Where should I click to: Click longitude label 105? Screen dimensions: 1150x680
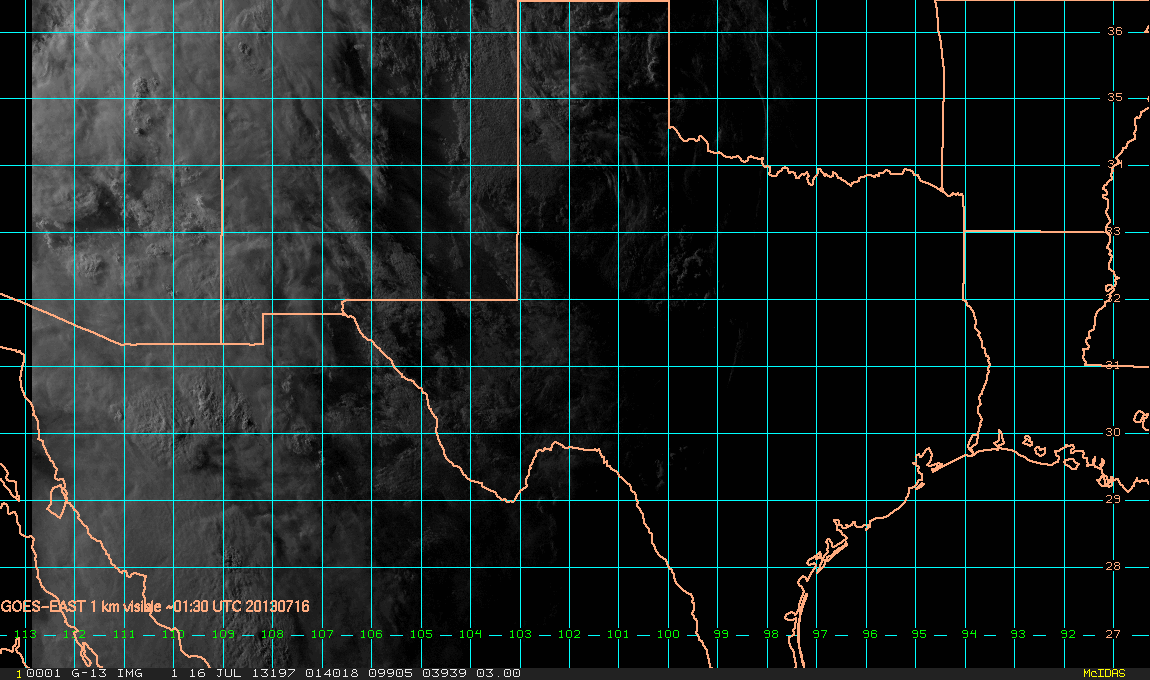click(421, 634)
